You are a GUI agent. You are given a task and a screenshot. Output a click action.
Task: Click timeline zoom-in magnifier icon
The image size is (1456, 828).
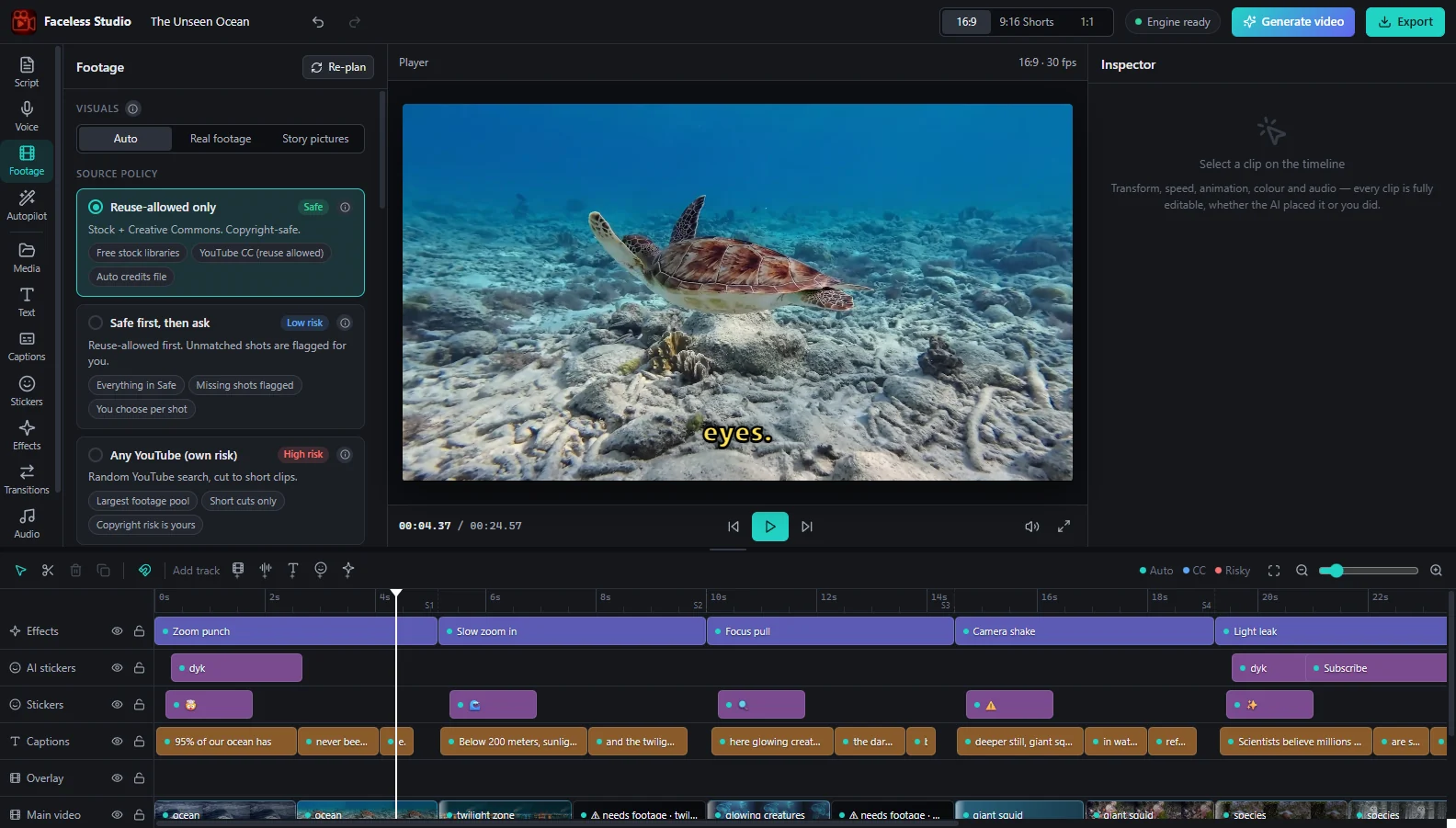(1436, 571)
